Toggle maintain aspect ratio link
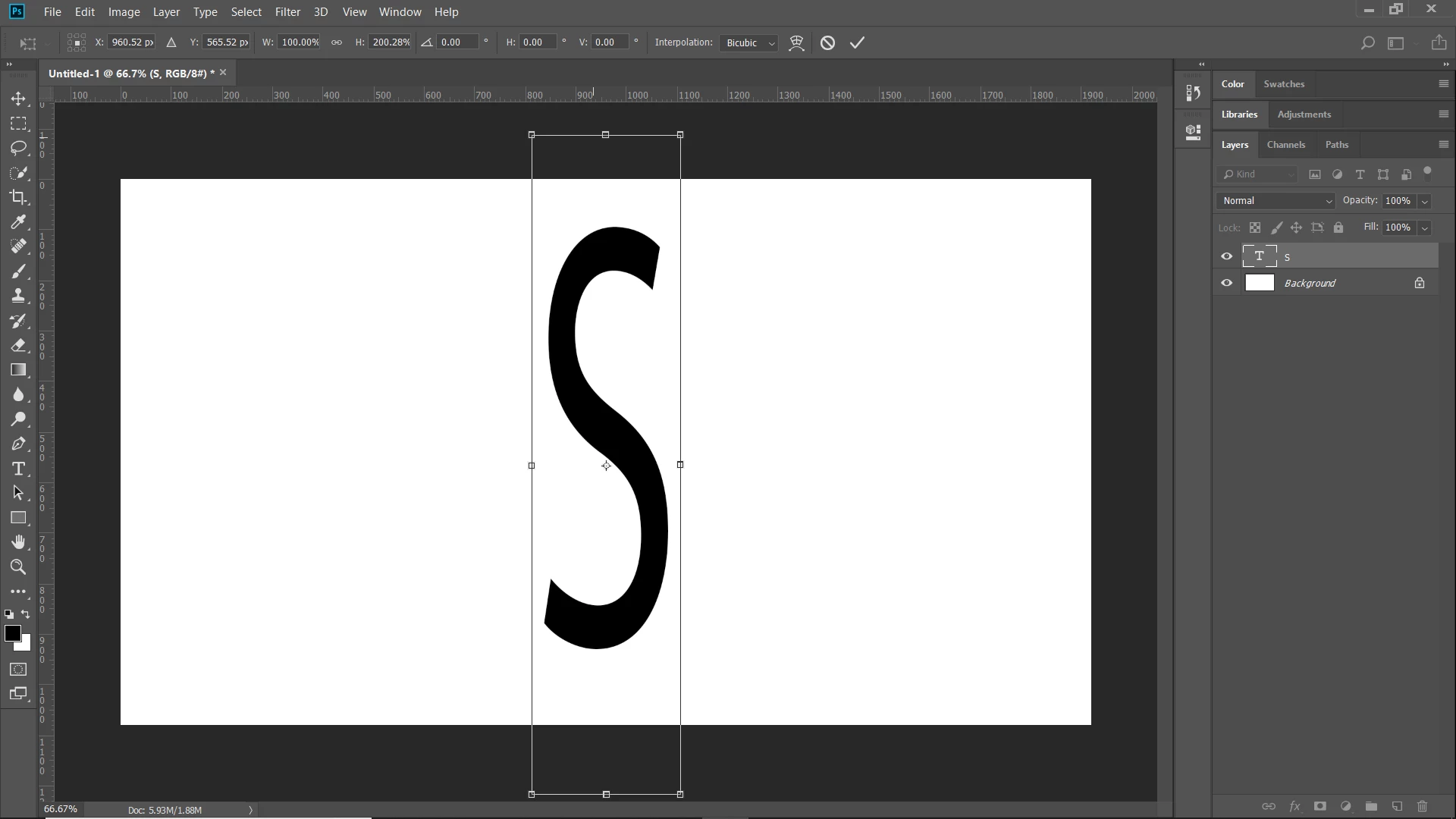 [336, 42]
